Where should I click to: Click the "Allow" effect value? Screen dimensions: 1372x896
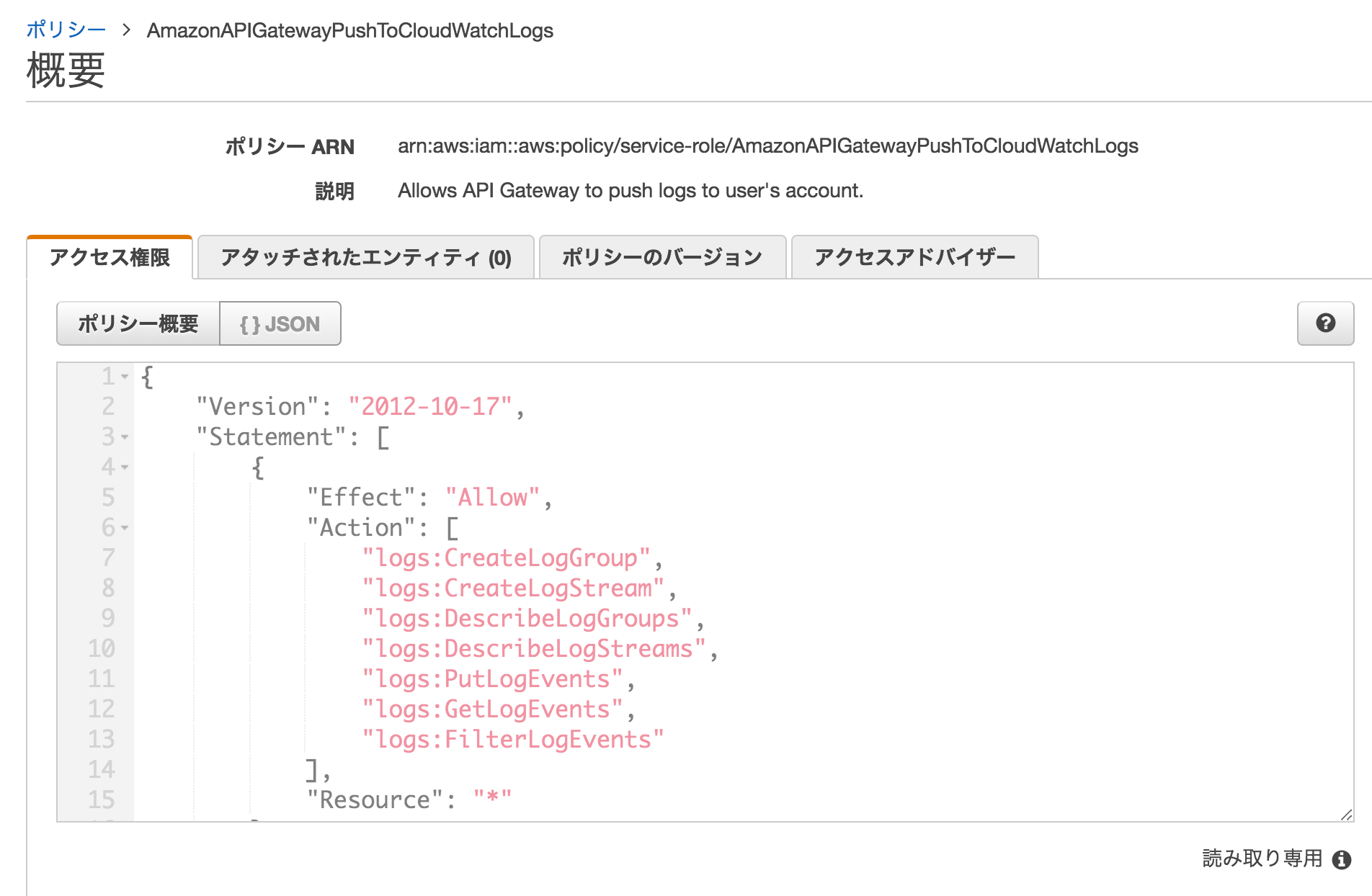click(492, 498)
